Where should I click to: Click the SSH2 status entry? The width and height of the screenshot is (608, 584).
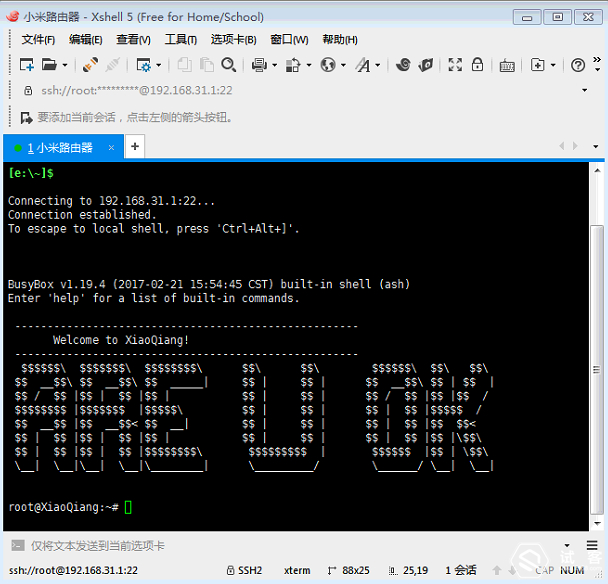coord(245,570)
